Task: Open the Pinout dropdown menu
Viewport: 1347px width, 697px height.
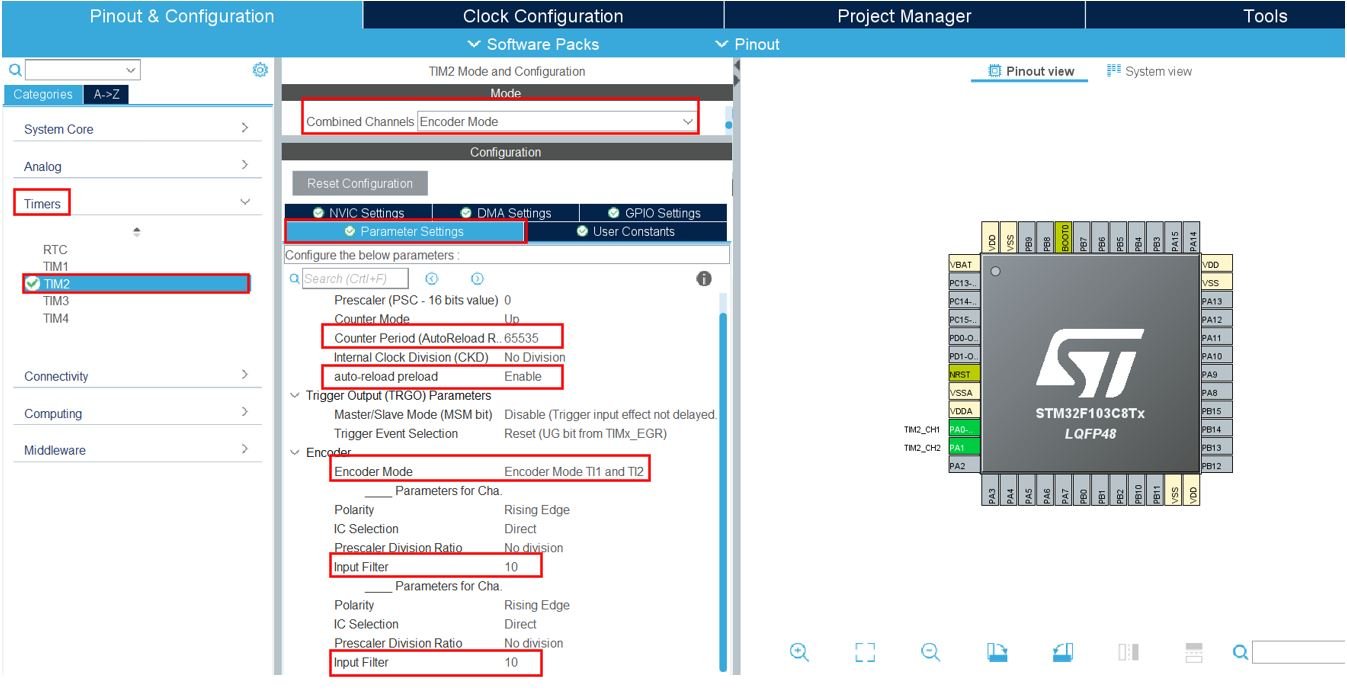Action: pyautogui.click(x=747, y=44)
